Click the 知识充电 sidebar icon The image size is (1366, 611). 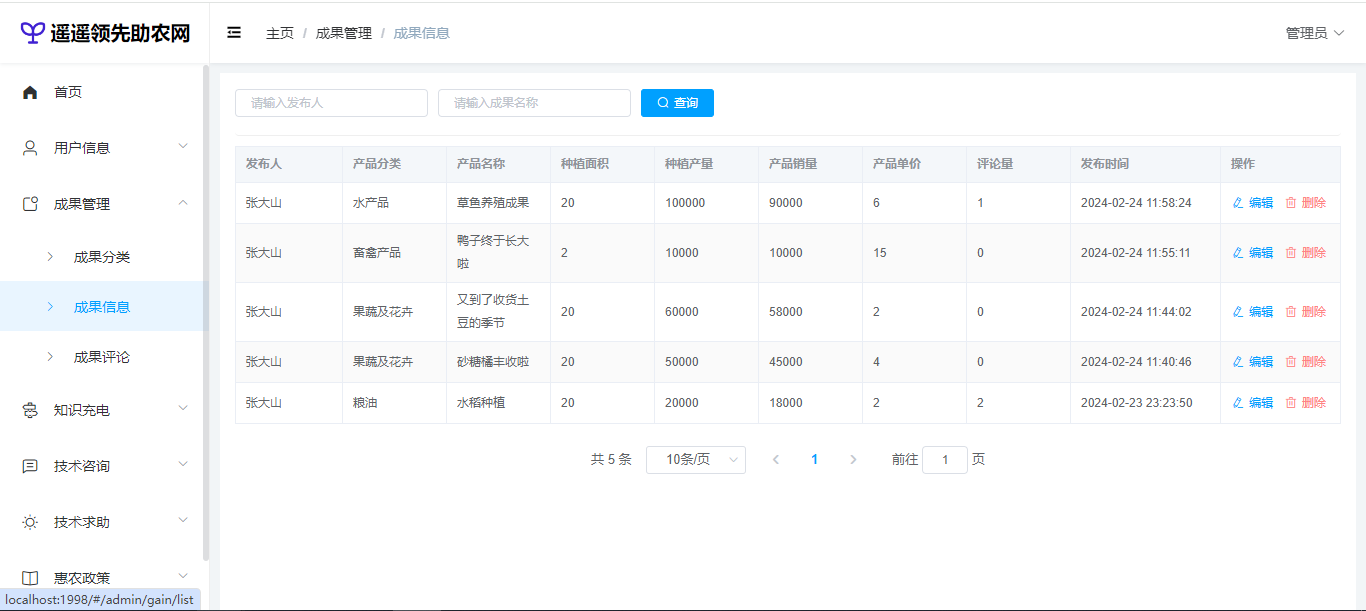pos(30,410)
